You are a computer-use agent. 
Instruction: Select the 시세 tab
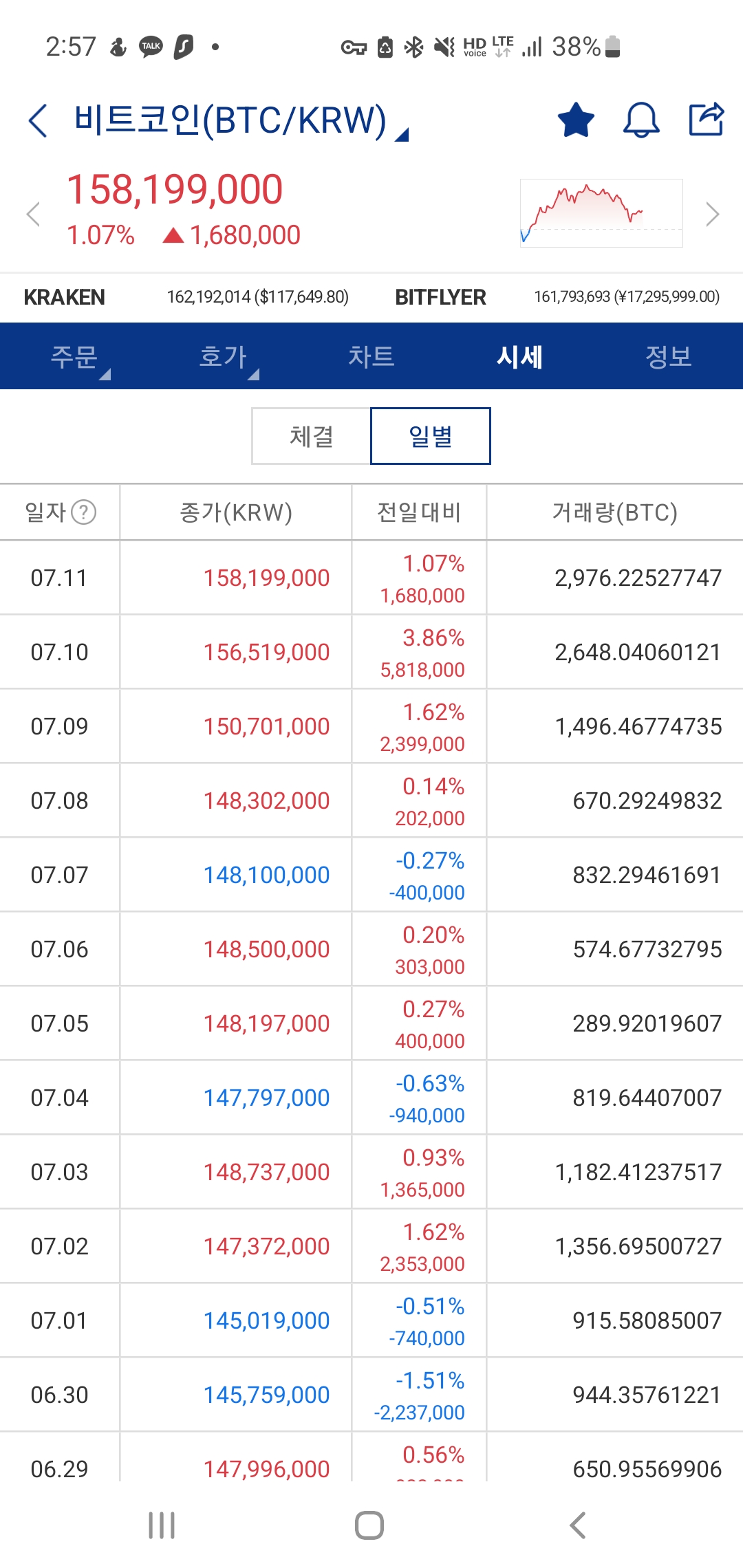pyautogui.click(x=520, y=357)
